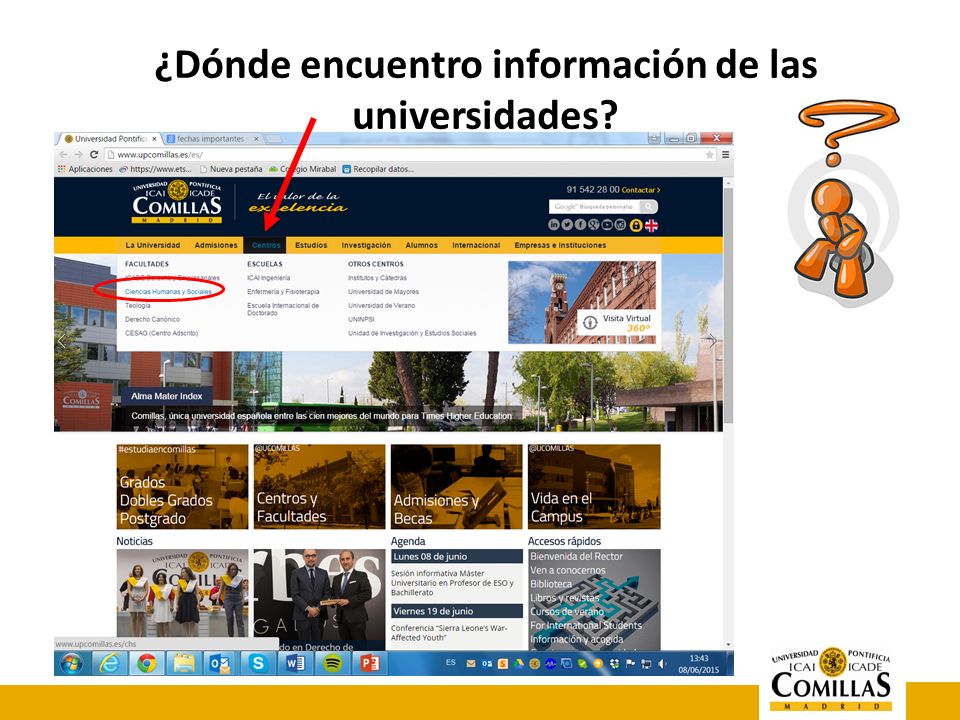Image resolution: width=960 pixels, height=720 pixels.
Task: Expand the Empresas e Instituciones menu
Action: click(560, 246)
